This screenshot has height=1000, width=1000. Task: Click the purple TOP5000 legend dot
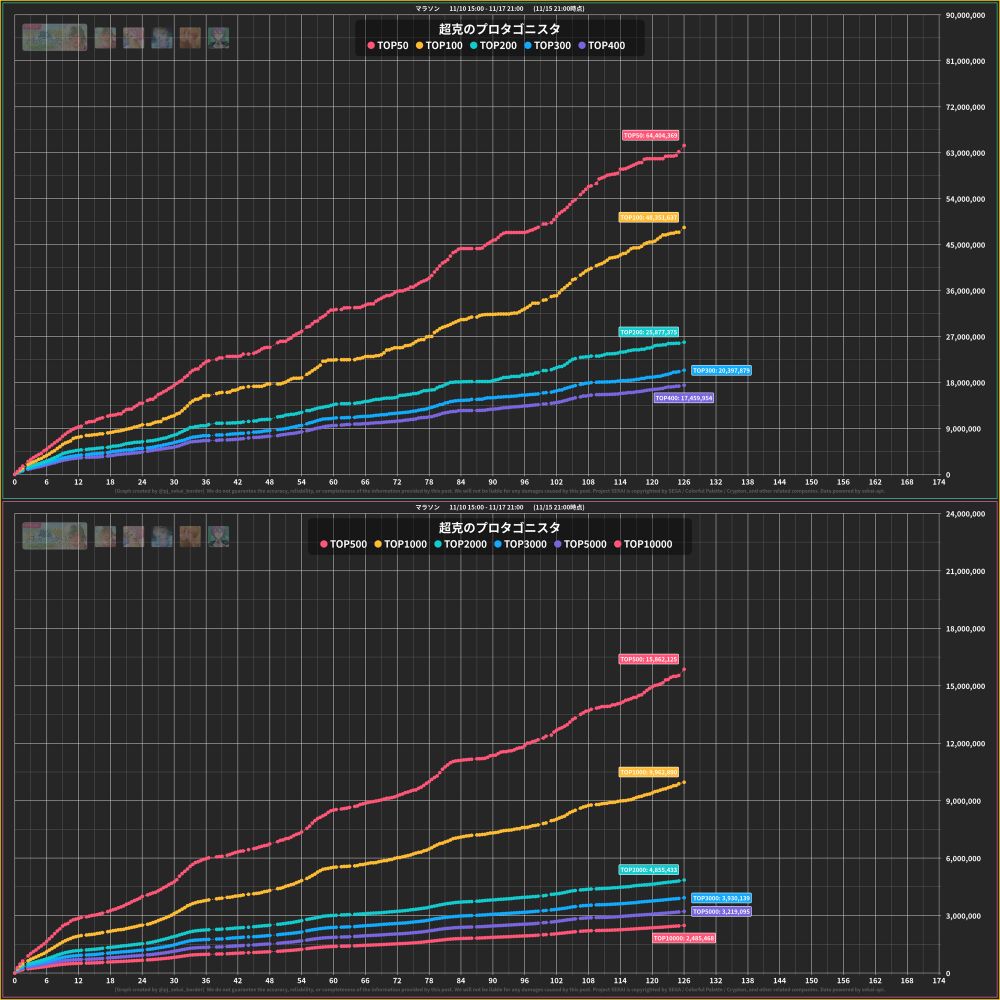click(x=558, y=544)
